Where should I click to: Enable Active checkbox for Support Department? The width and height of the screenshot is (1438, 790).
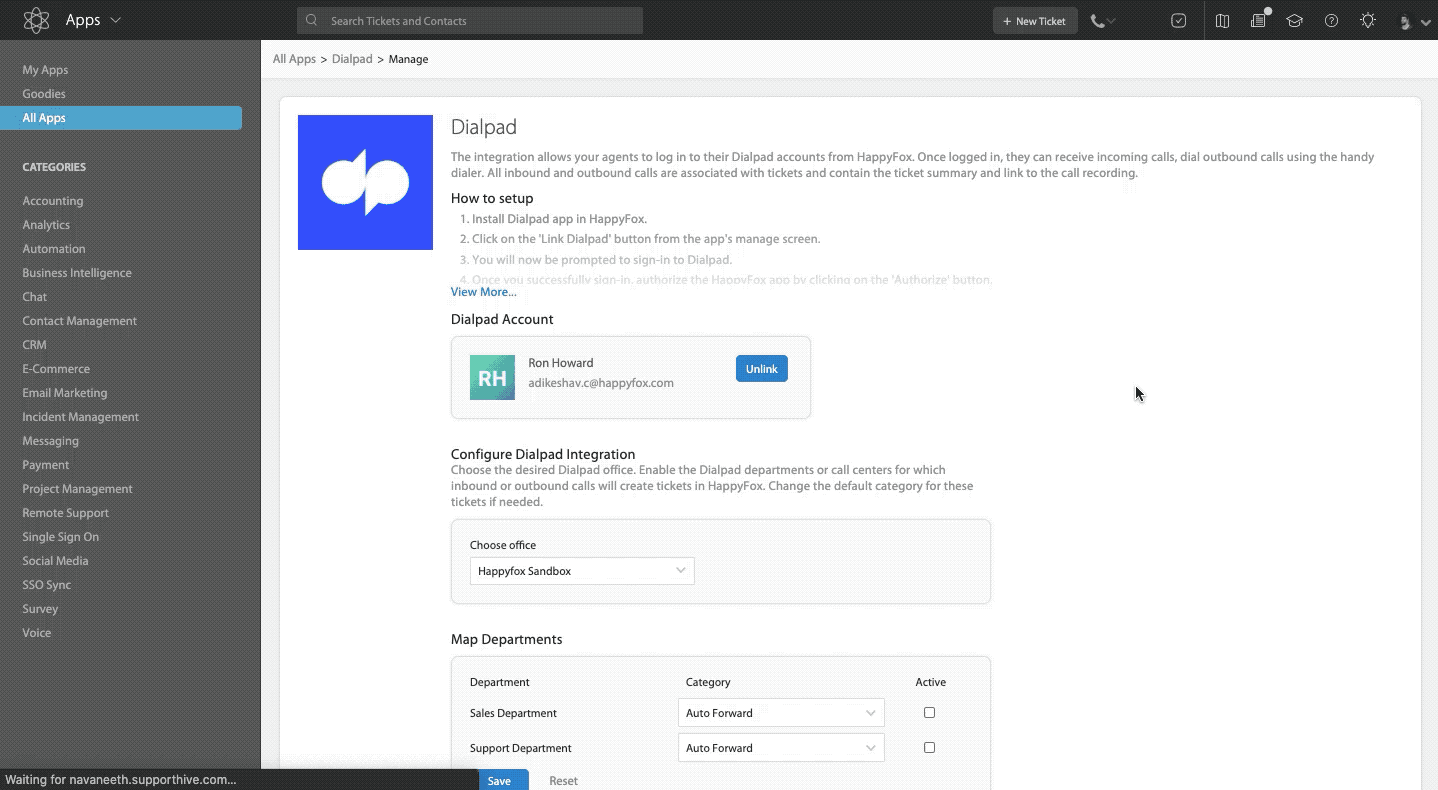(x=929, y=747)
